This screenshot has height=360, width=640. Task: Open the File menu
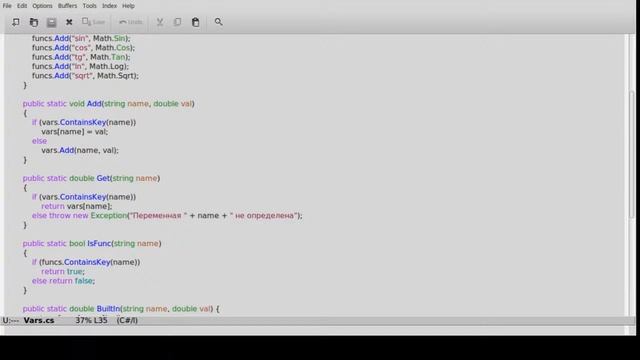[x=7, y=6]
